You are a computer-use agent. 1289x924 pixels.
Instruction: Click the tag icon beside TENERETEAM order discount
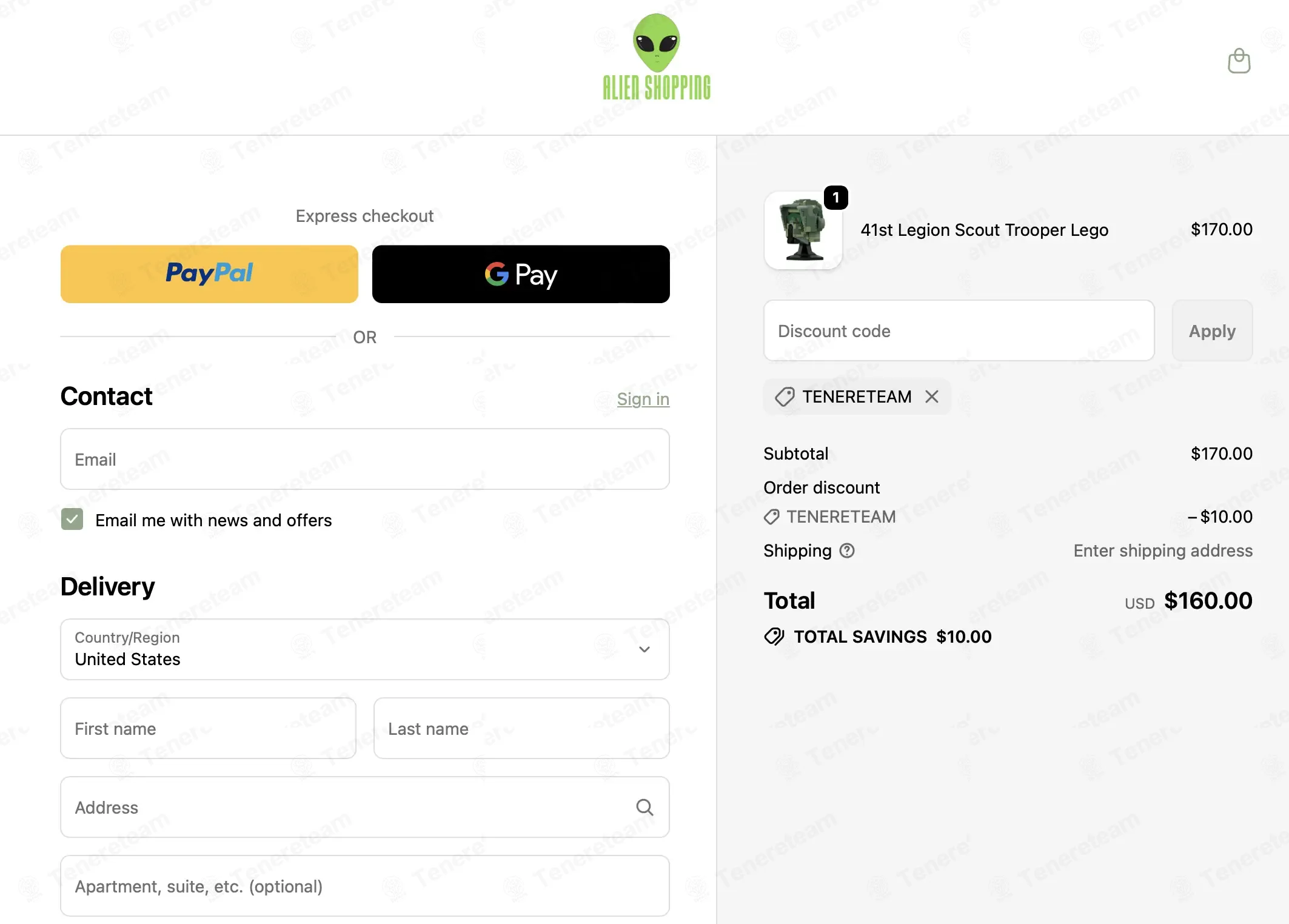pos(772,517)
